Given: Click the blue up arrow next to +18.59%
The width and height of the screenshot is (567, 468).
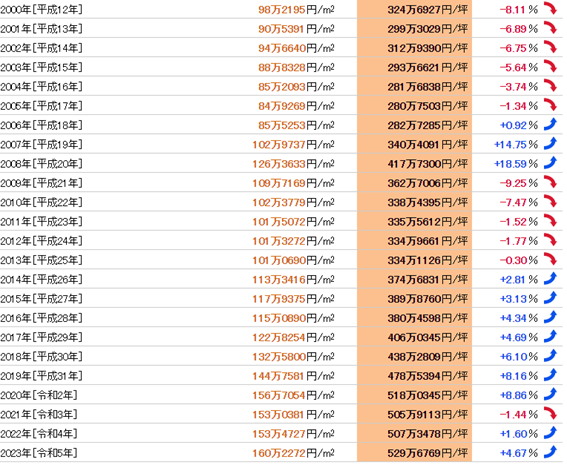Looking at the screenshot, I should 550,163.
